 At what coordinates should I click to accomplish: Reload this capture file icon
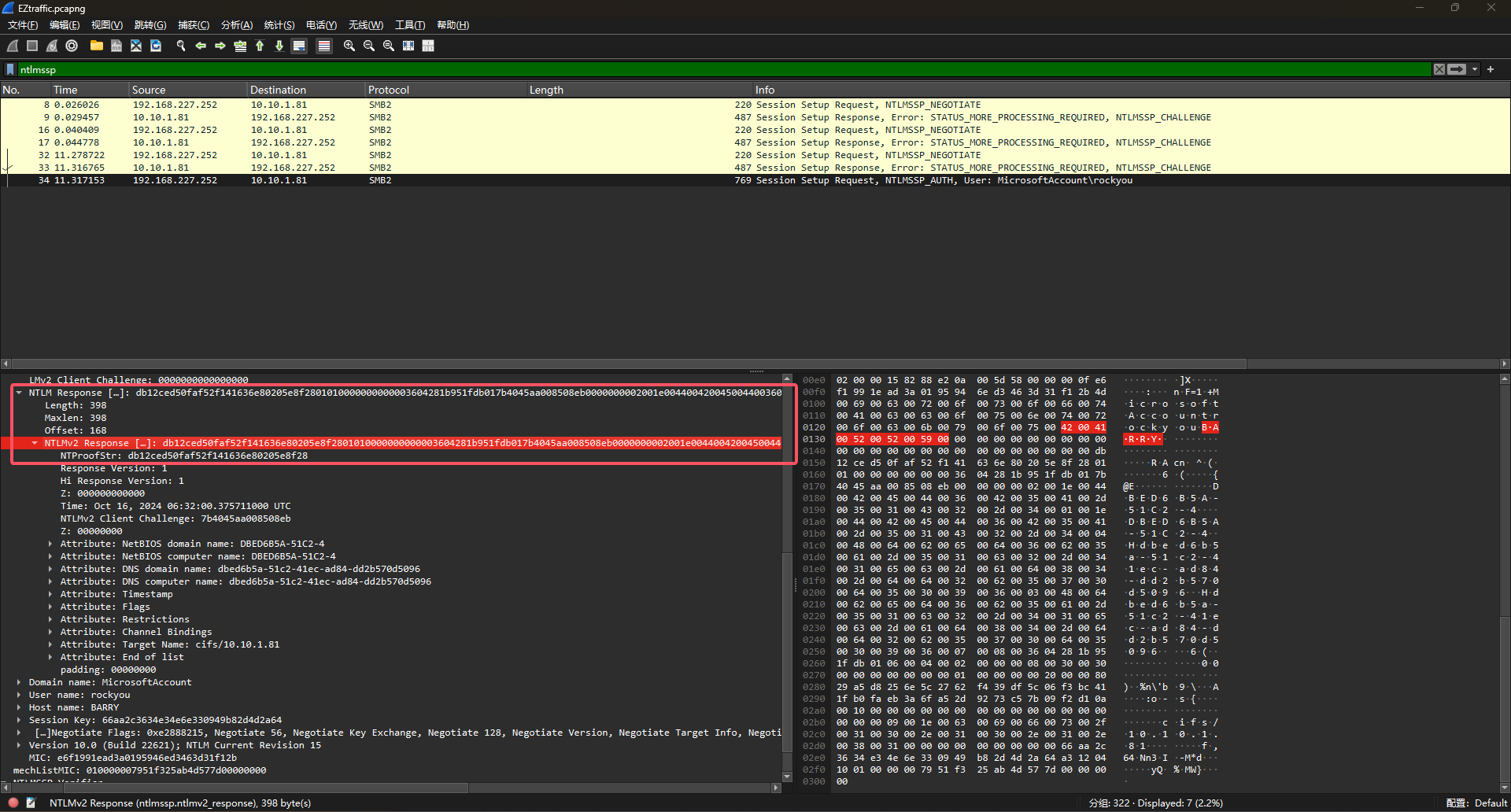click(x=156, y=46)
